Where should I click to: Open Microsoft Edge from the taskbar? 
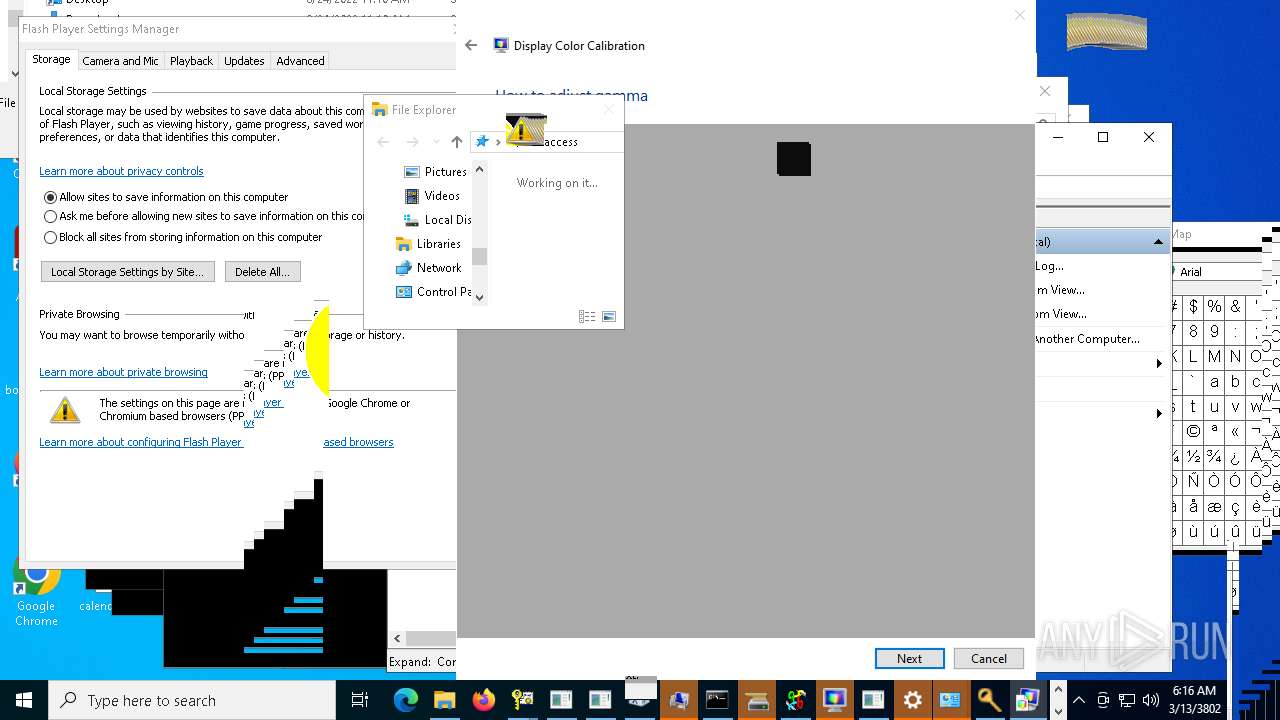point(405,700)
